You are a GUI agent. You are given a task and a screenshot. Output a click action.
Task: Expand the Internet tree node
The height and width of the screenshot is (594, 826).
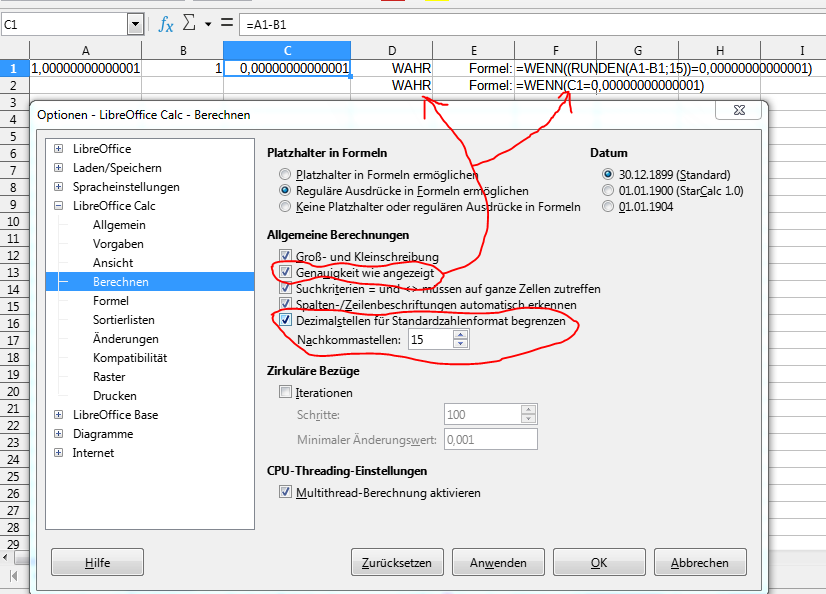click(58, 453)
